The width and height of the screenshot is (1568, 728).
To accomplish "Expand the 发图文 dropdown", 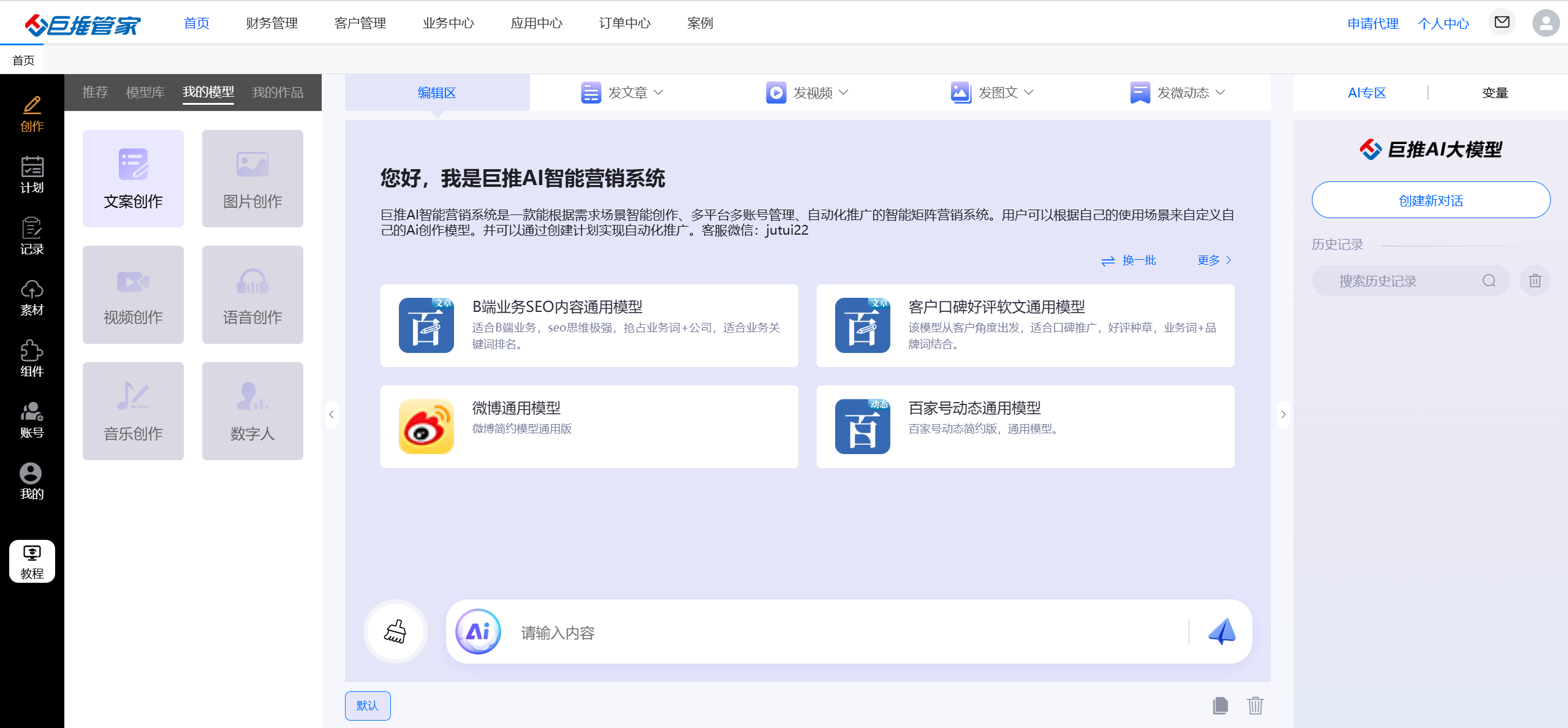I will (x=992, y=93).
